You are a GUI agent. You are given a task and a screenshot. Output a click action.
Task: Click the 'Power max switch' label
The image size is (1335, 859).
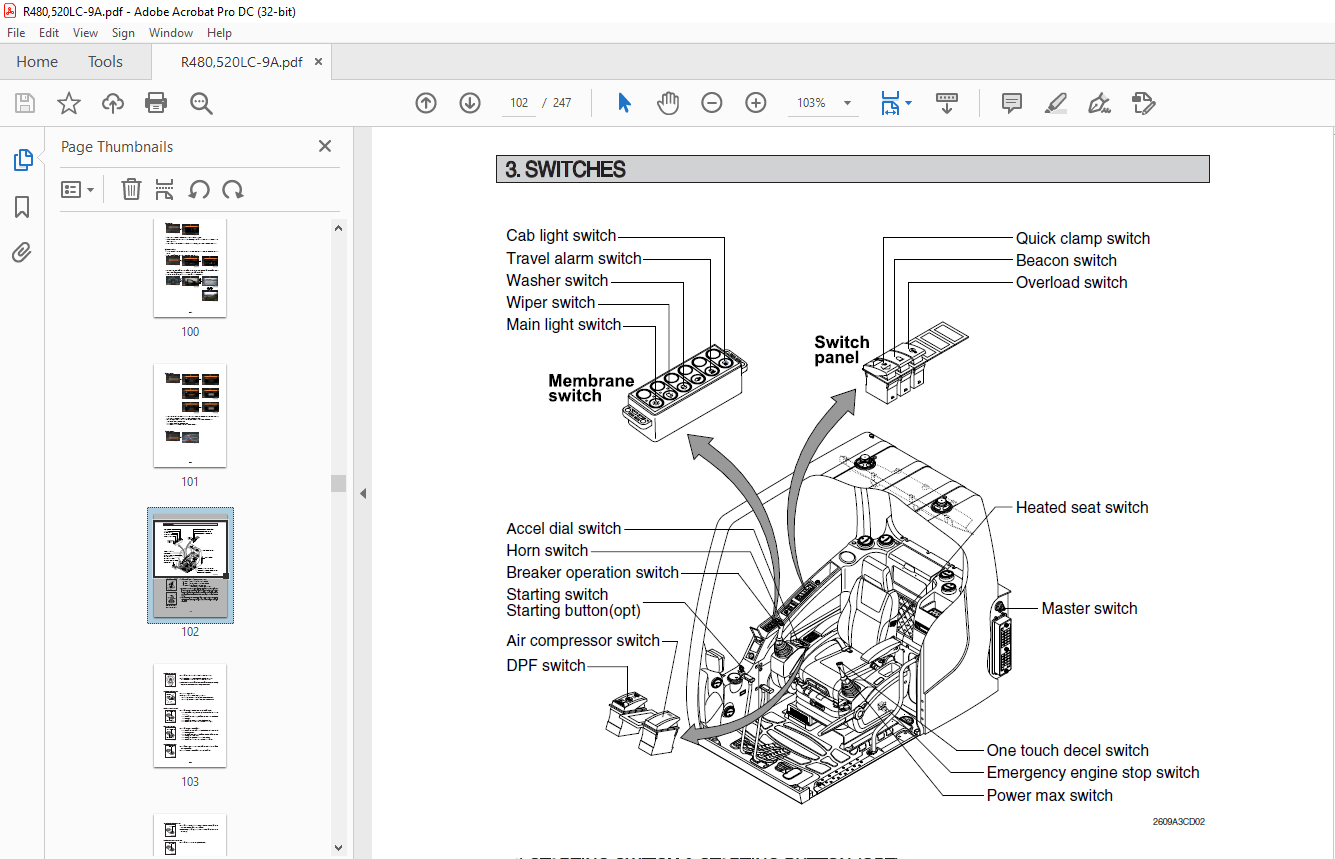tap(1050, 795)
